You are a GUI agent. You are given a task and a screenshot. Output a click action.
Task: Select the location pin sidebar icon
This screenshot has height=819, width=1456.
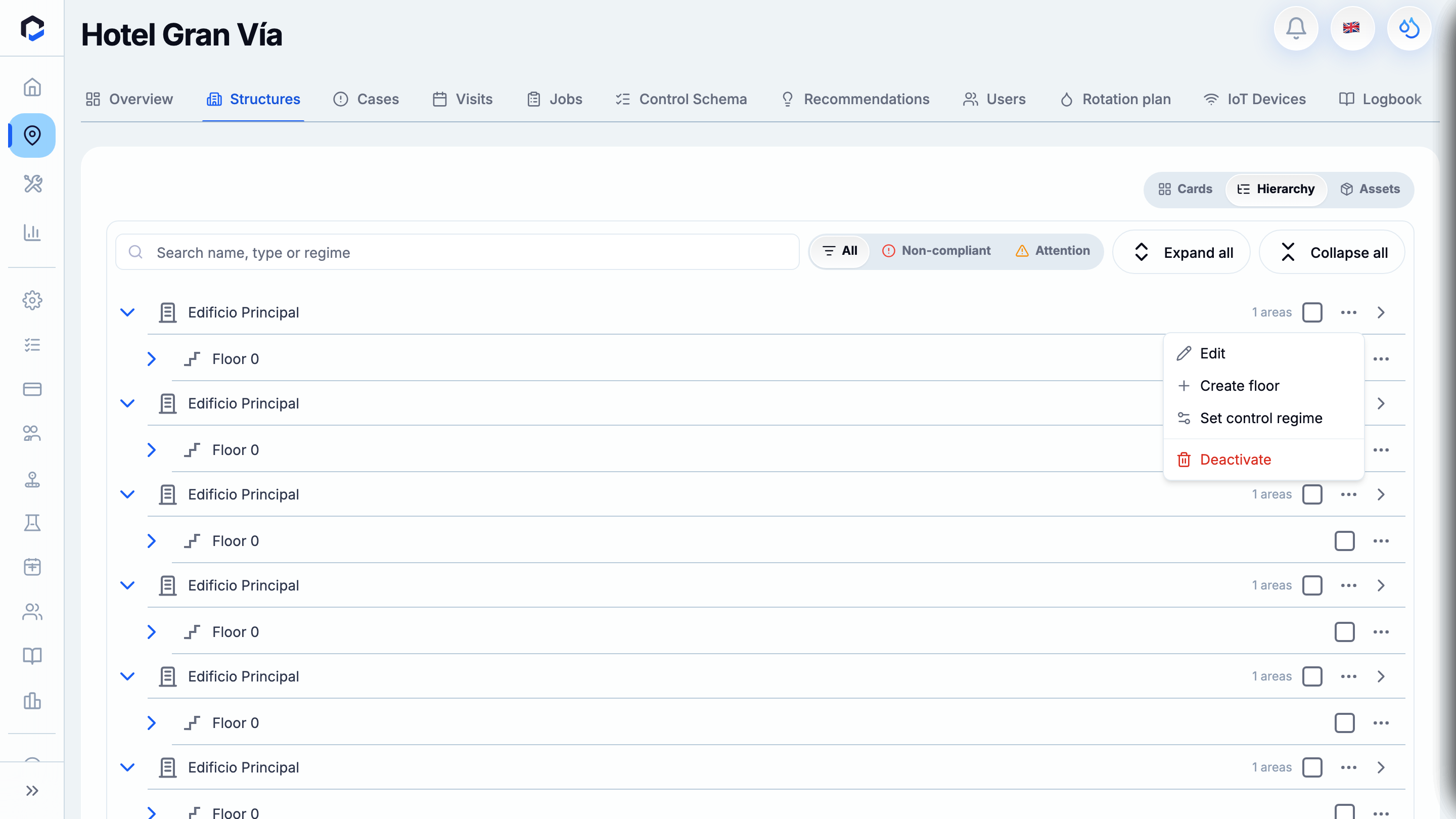coord(32,135)
